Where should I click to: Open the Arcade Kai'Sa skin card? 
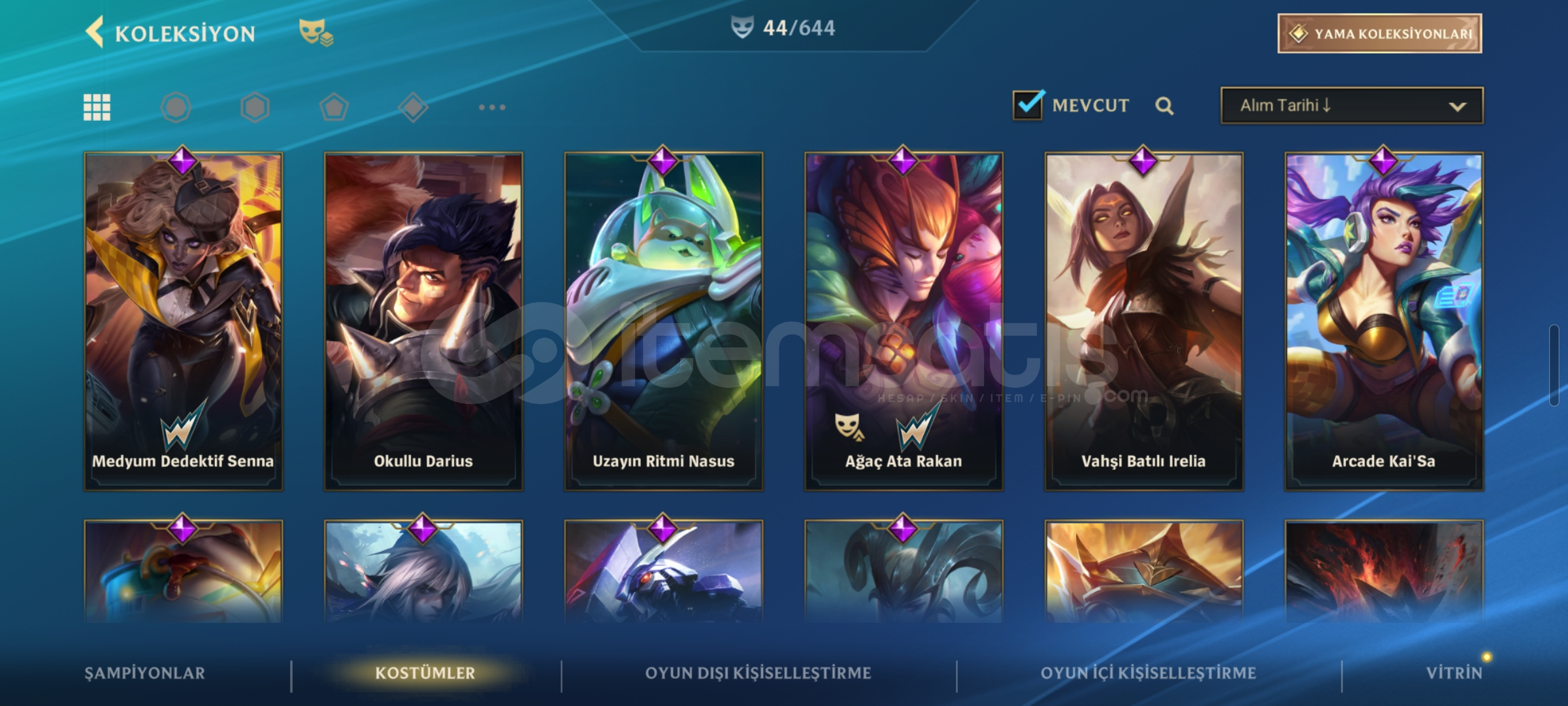1384,321
